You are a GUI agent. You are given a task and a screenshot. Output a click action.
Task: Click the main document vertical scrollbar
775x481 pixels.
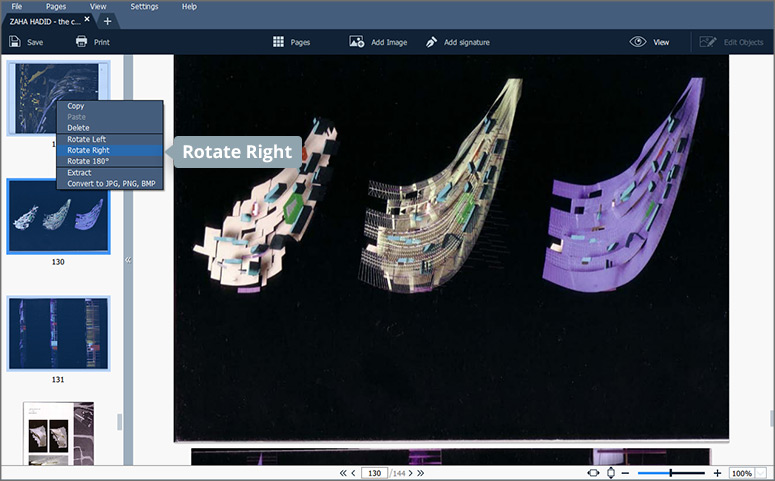pyautogui.click(x=772, y=418)
